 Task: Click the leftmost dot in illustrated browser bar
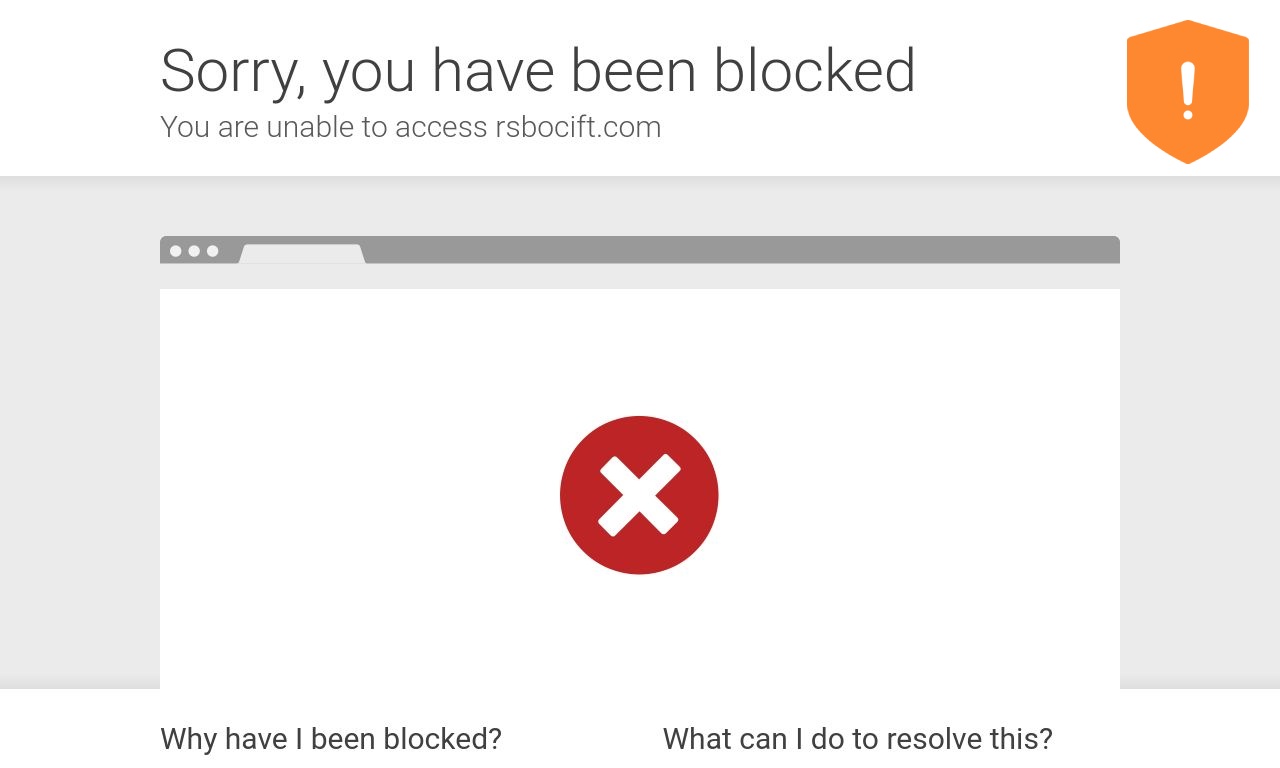[176, 251]
